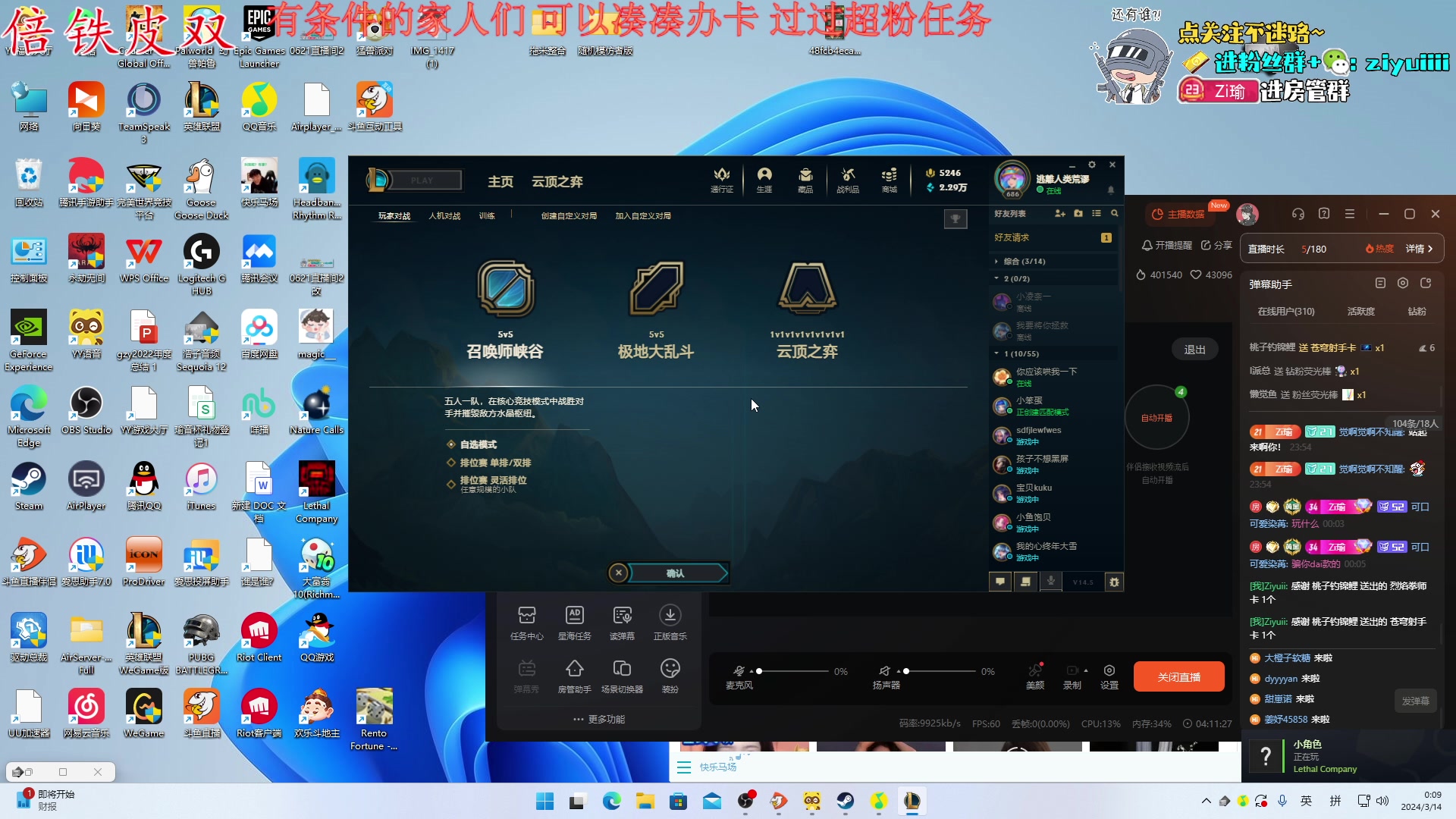Open the 藏品 collection icon
The image size is (1456, 819).
pyautogui.click(x=805, y=180)
